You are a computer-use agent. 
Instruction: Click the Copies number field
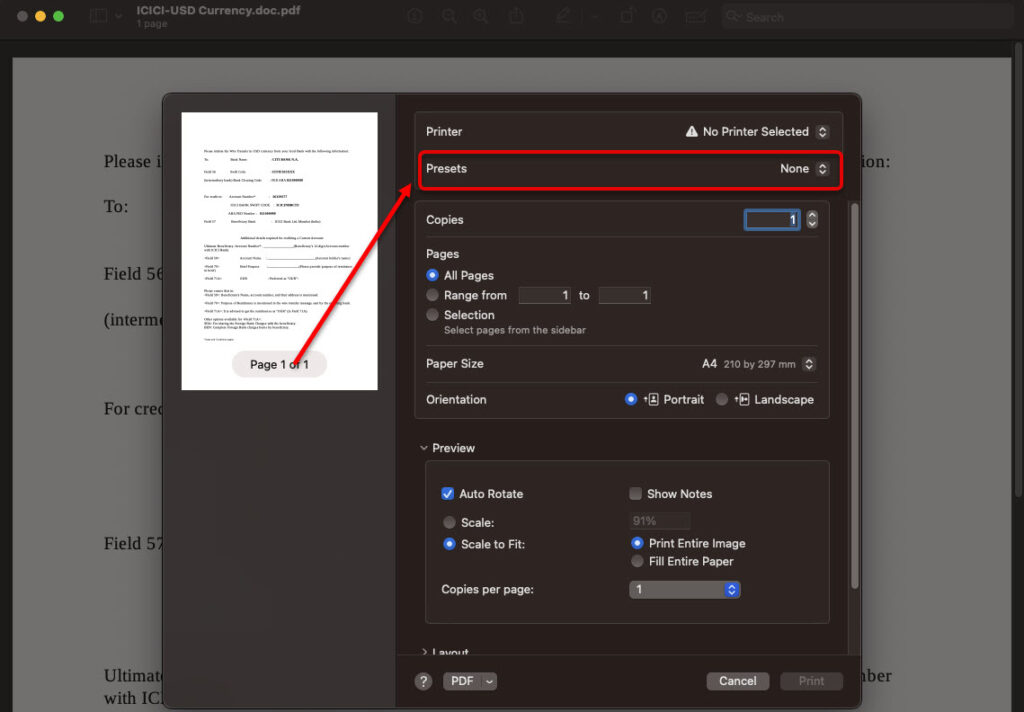pos(772,219)
